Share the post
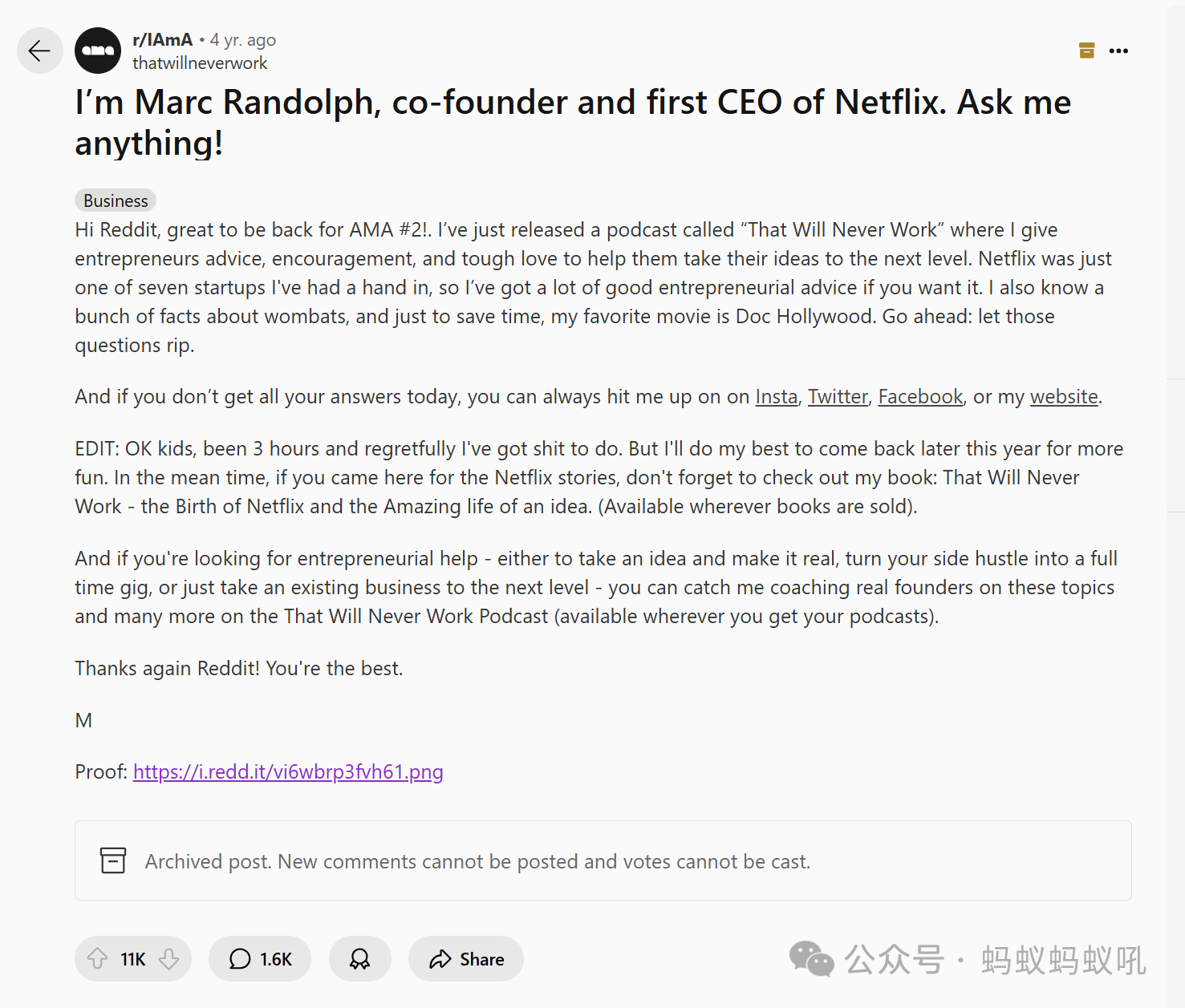The image size is (1185, 1008). 466,959
